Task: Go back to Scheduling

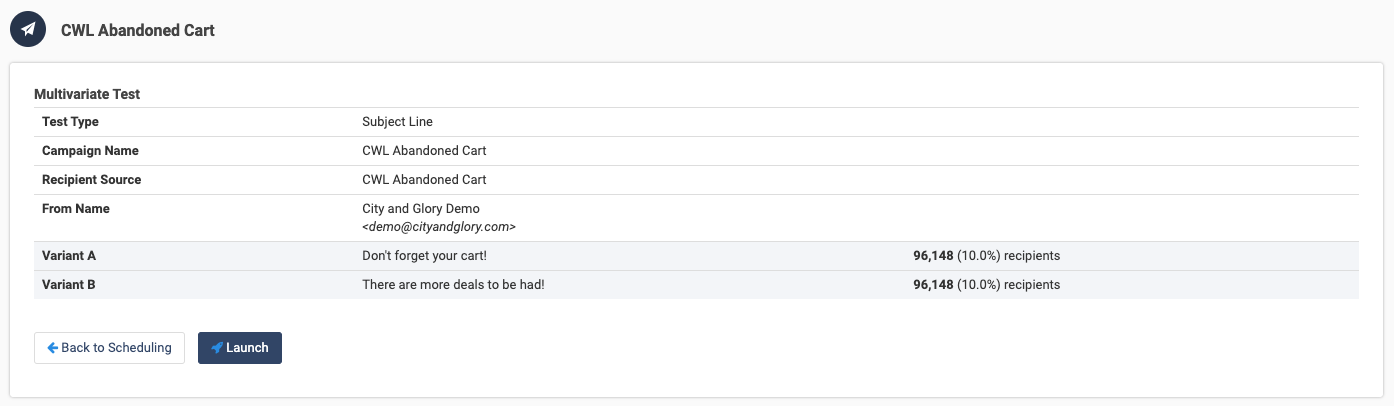Action: click(x=109, y=348)
